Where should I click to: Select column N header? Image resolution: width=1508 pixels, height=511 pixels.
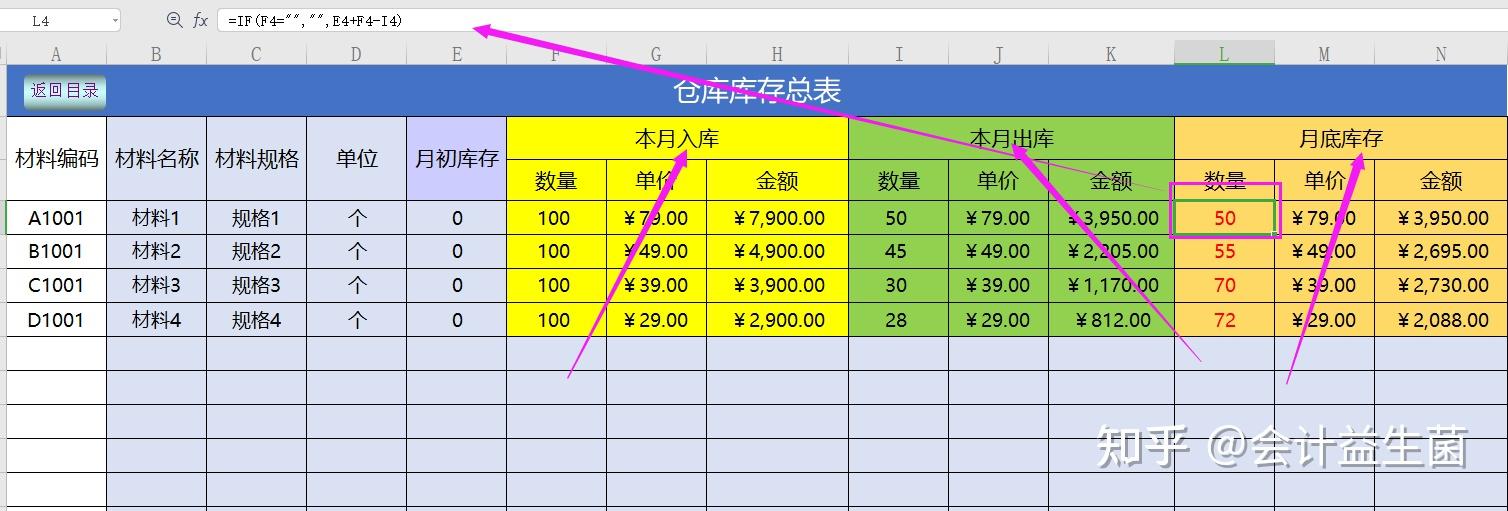[x=1441, y=54]
